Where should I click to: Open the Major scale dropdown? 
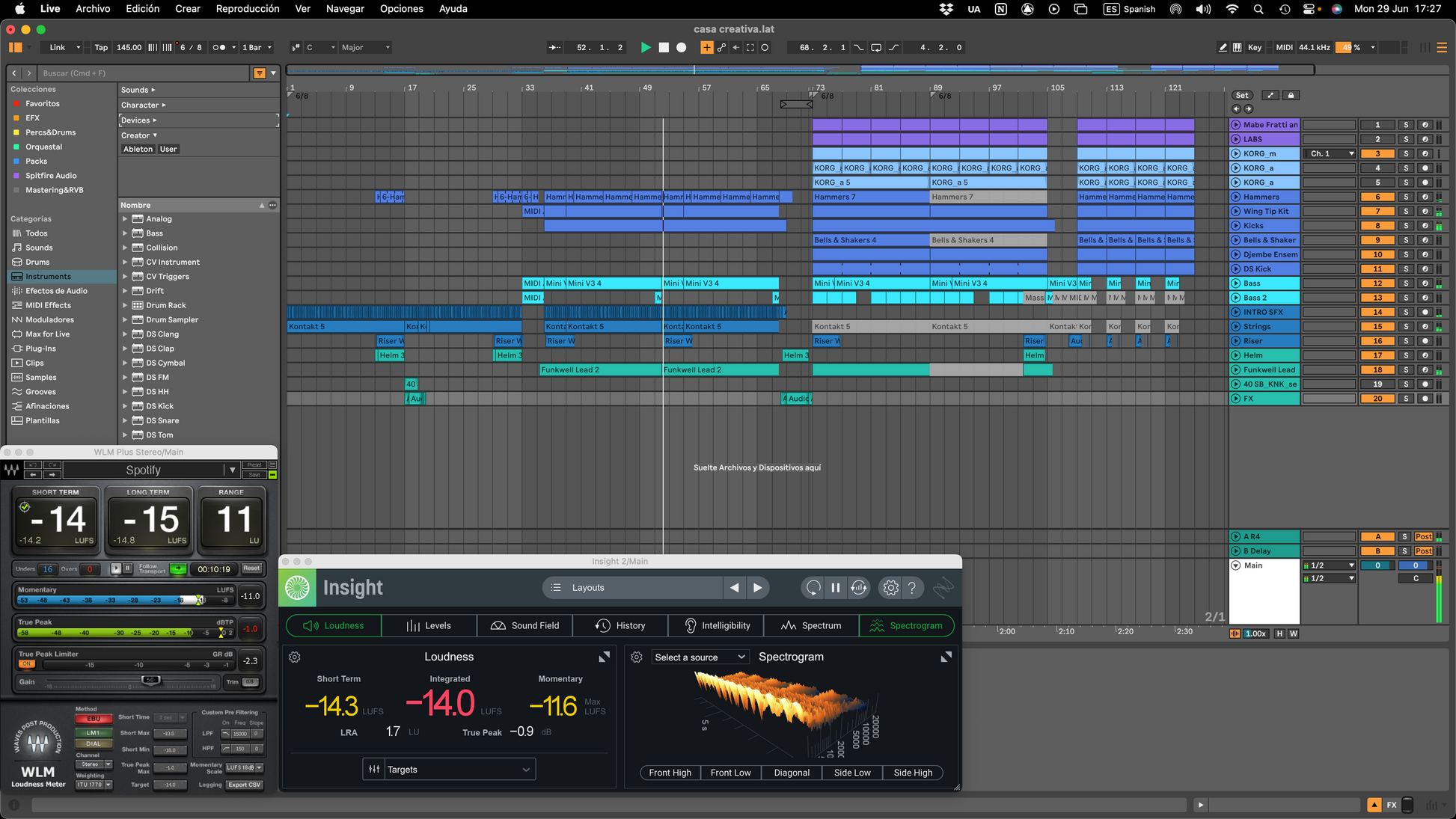click(x=366, y=47)
